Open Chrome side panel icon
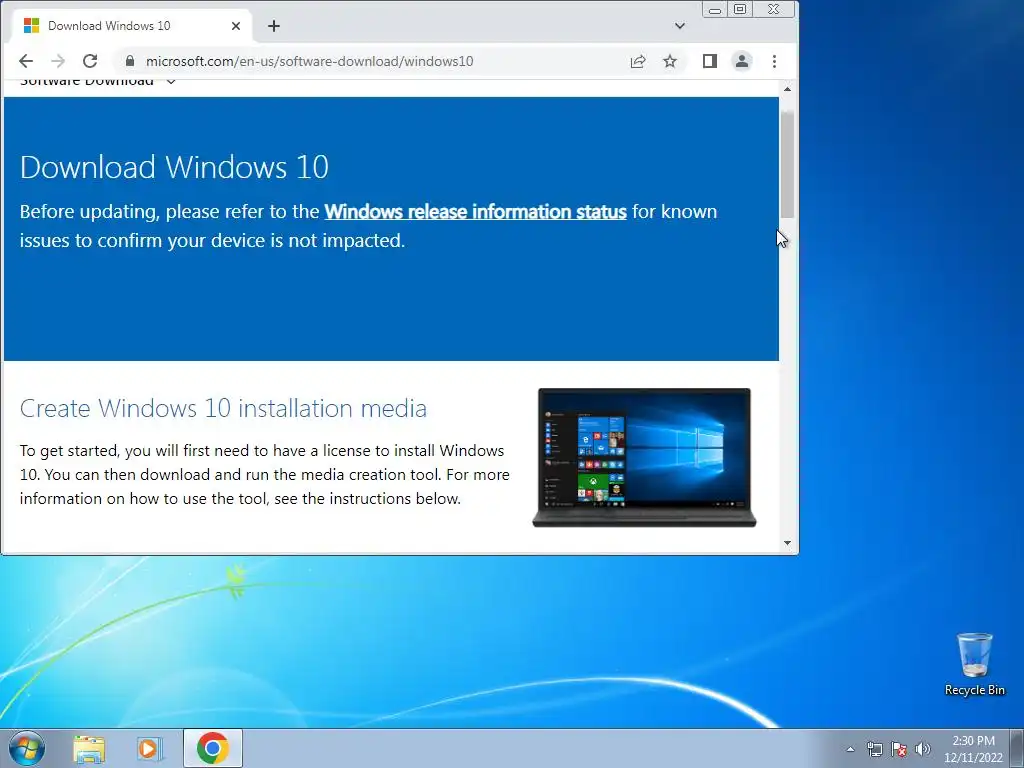 (710, 61)
